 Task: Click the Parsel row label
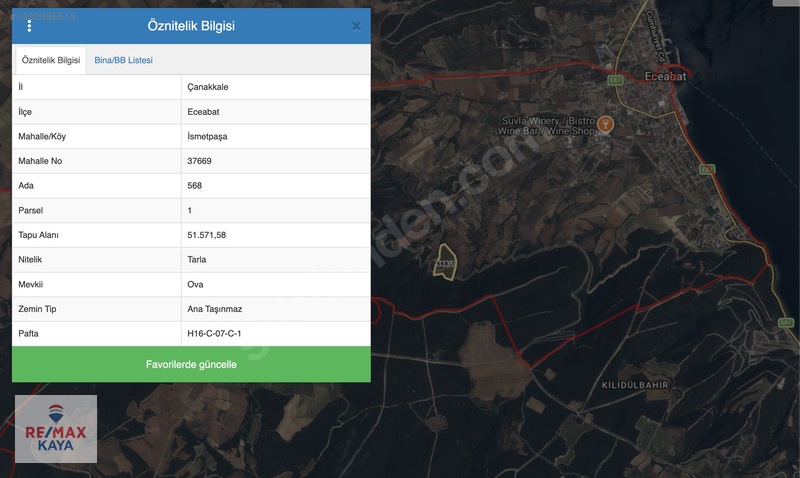point(31,210)
